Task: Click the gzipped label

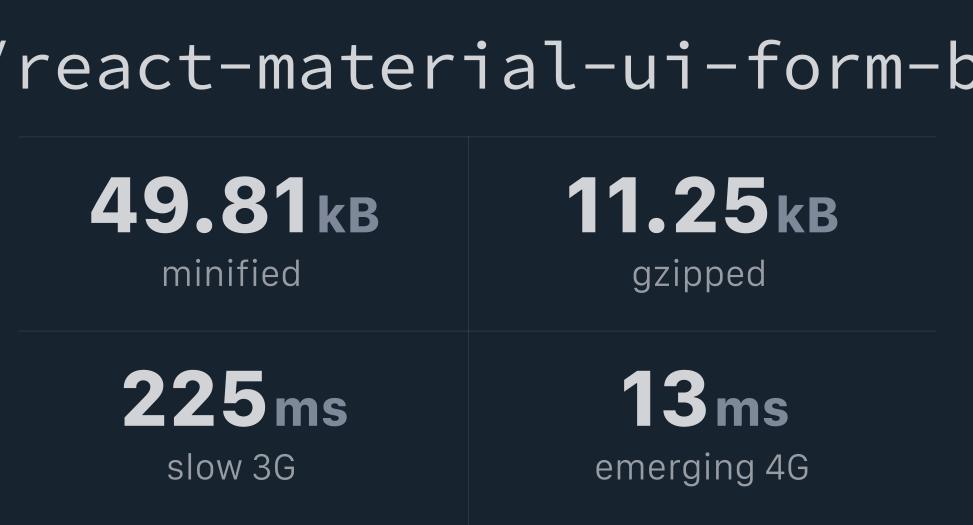Action: [699, 276]
